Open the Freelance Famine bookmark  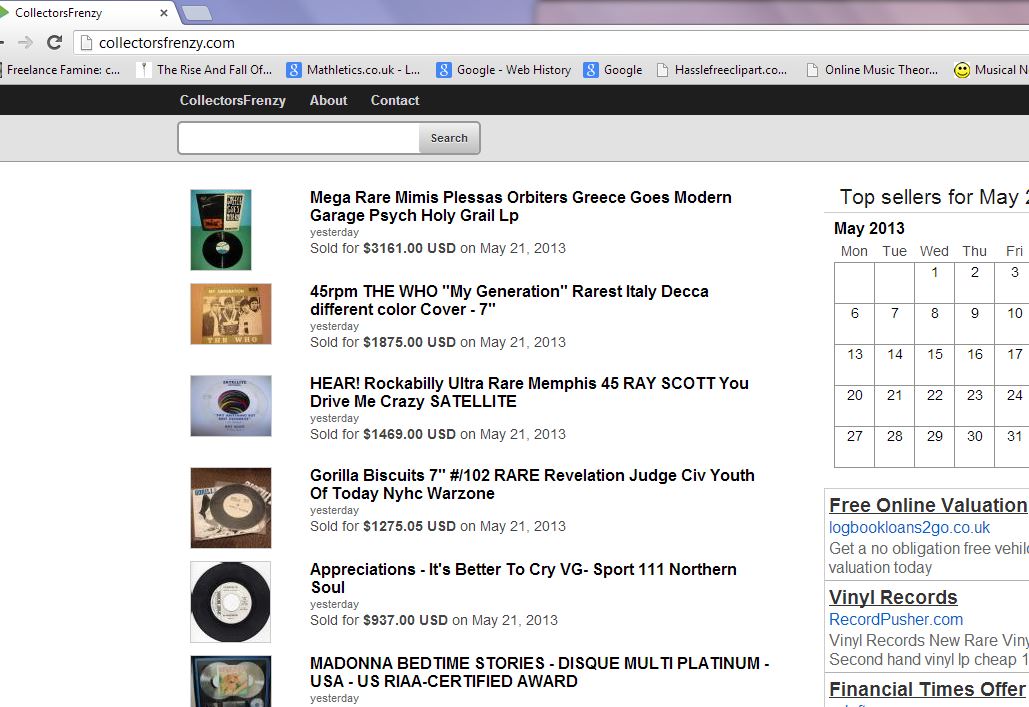coord(60,70)
